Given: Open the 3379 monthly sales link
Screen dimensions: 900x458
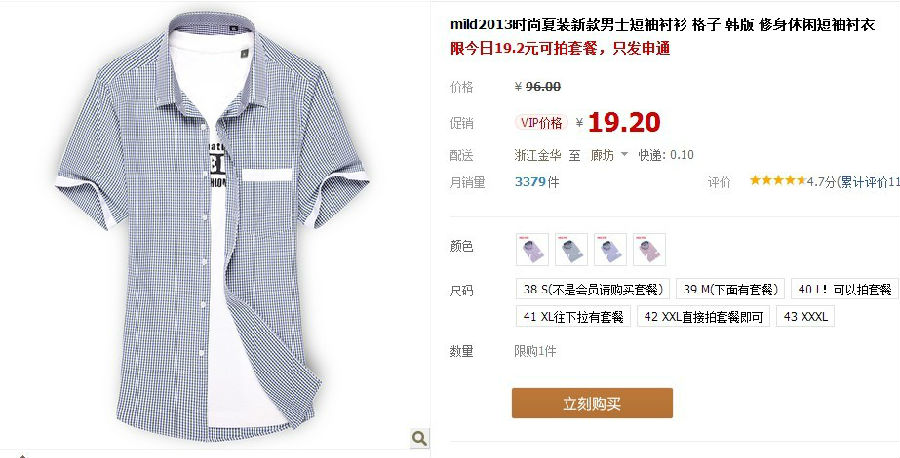Looking at the screenshot, I should pos(530,182).
